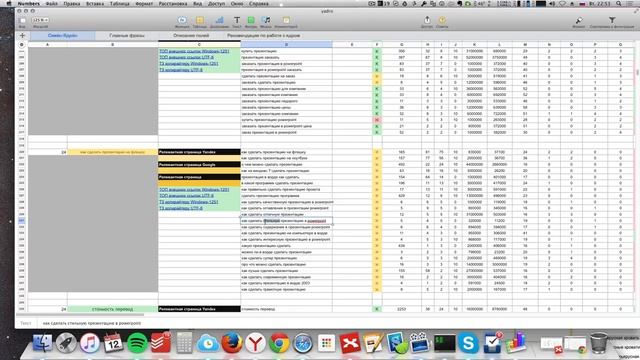Add a table with the Table icon
This screenshot has width=640, height=360.
click(x=200, y=20)
